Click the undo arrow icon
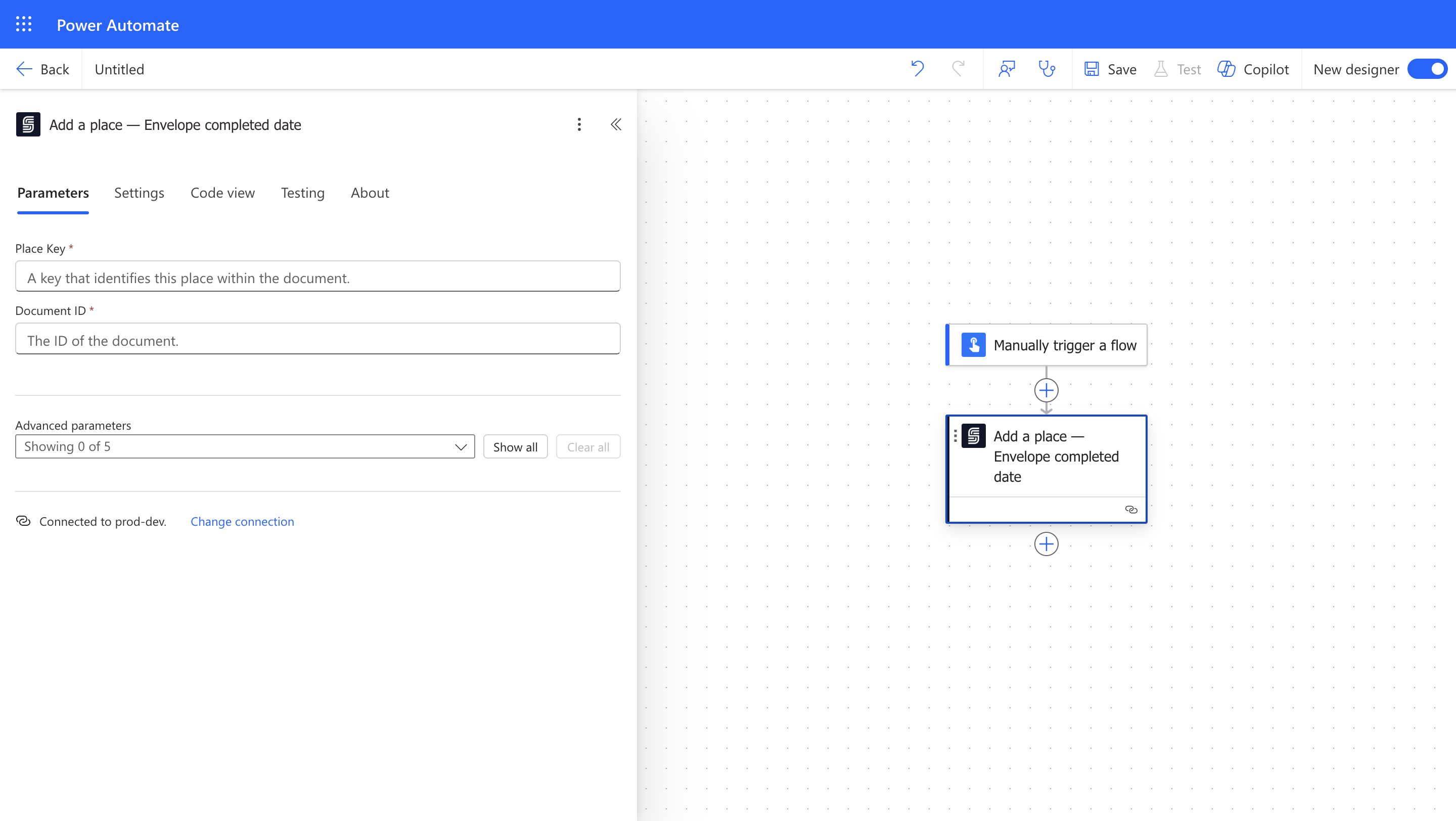The height and width of the screenshot is (821, 1456). [918, 69]
